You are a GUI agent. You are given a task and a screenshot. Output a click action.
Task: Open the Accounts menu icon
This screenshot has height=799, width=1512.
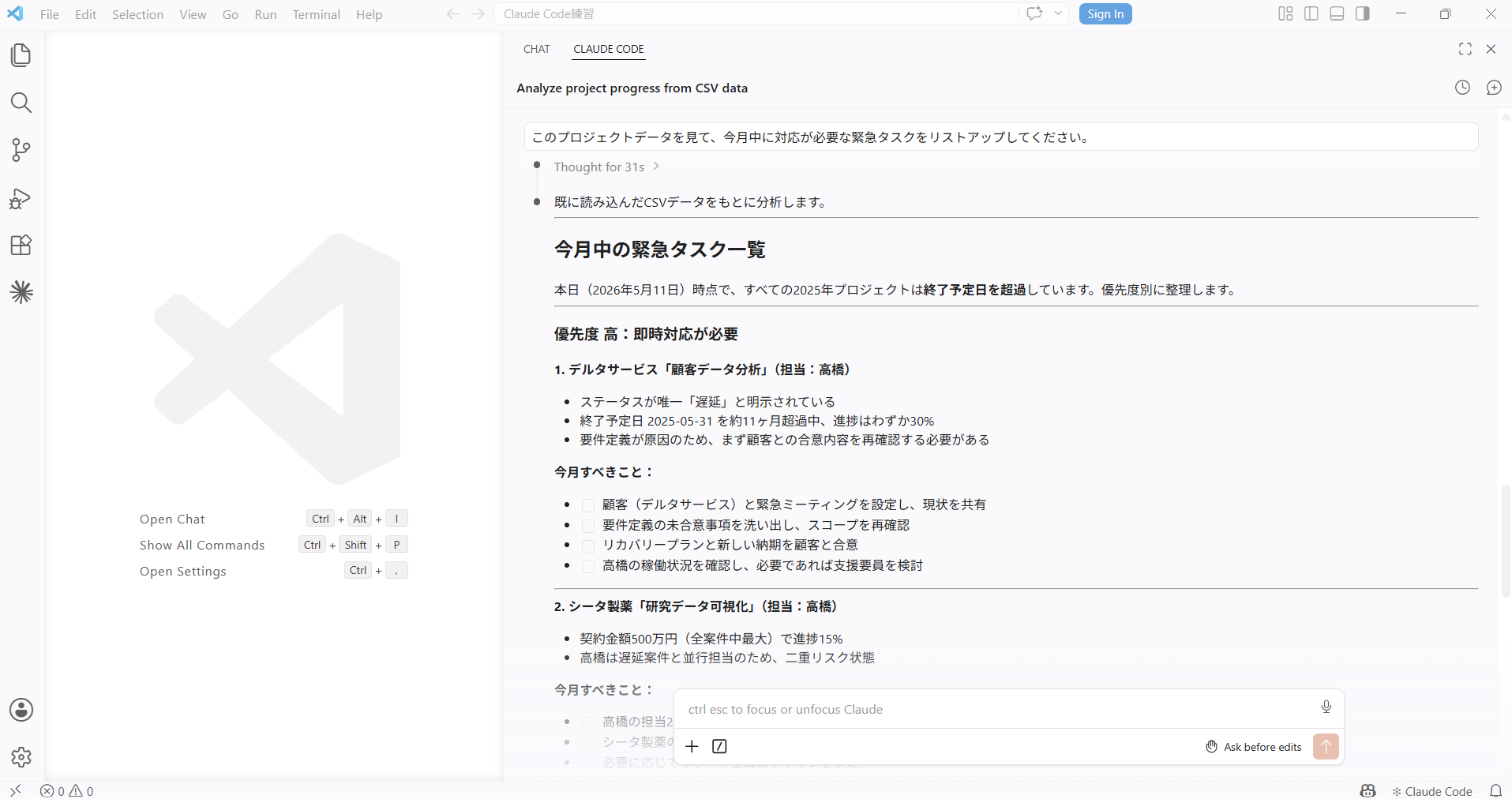pyautogui.click(x=21, y=710)
